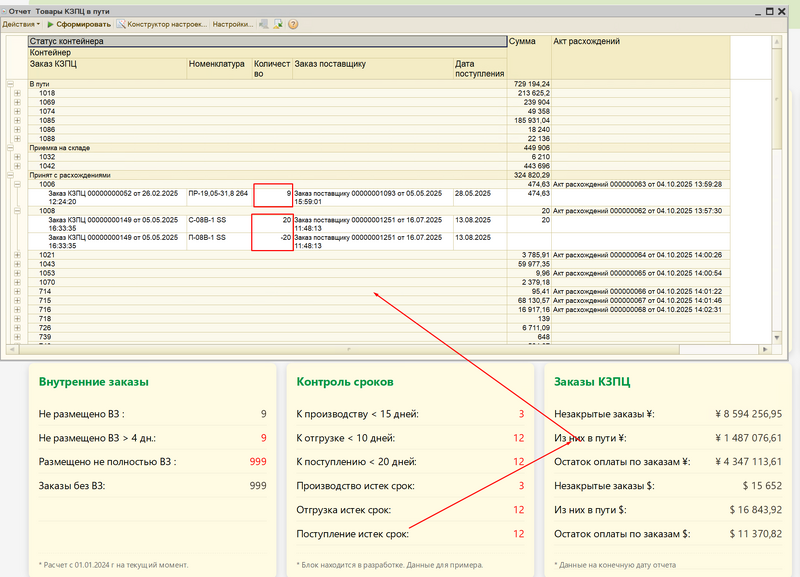
Task: Maximize the Товары КЗПЦ в пути report window
Action: pos(770,11)
